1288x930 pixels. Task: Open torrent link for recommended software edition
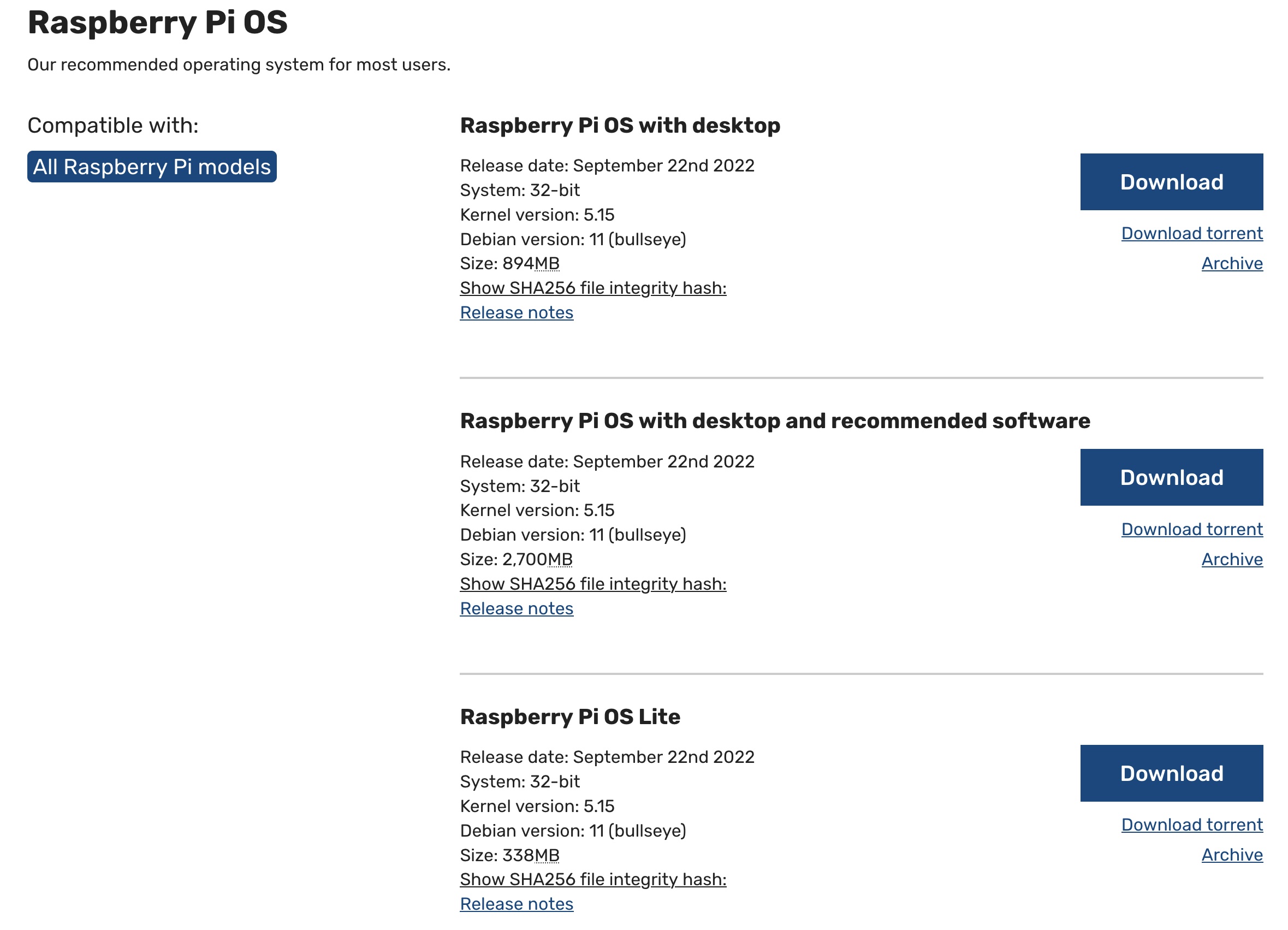[1191, 529]
